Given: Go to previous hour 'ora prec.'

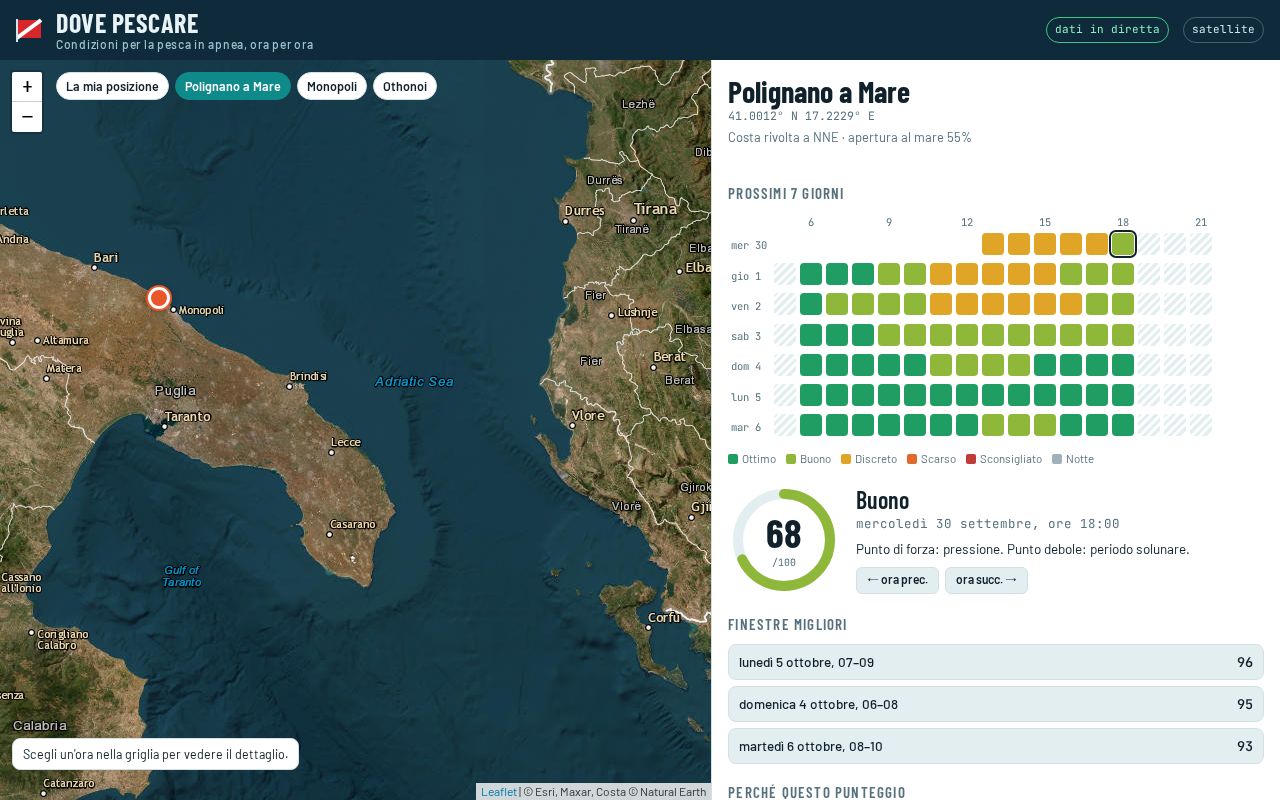Looking at the screenshot, I should (x=897, y=580).
